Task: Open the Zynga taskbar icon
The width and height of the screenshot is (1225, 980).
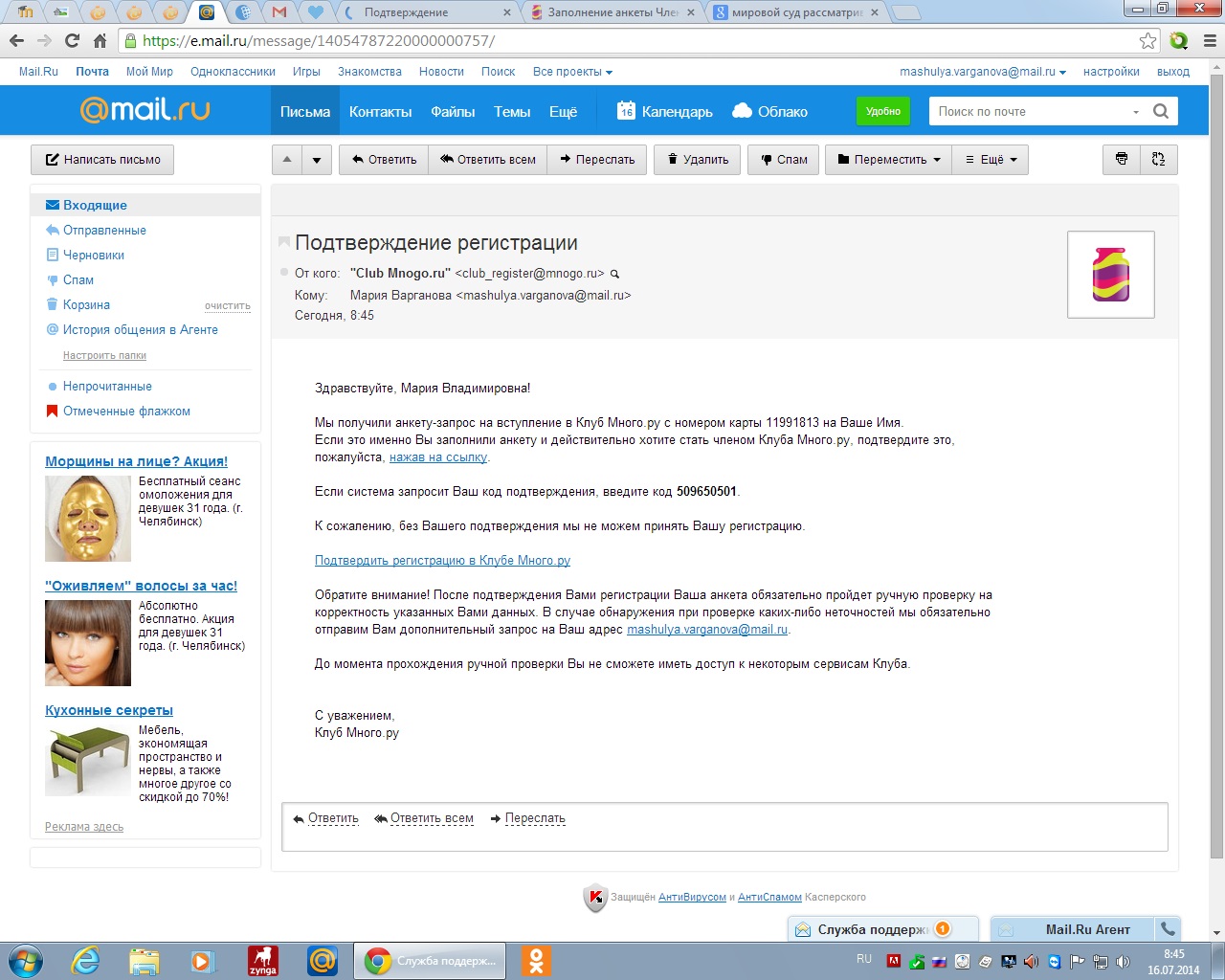Action: click(x=263, y=961)
